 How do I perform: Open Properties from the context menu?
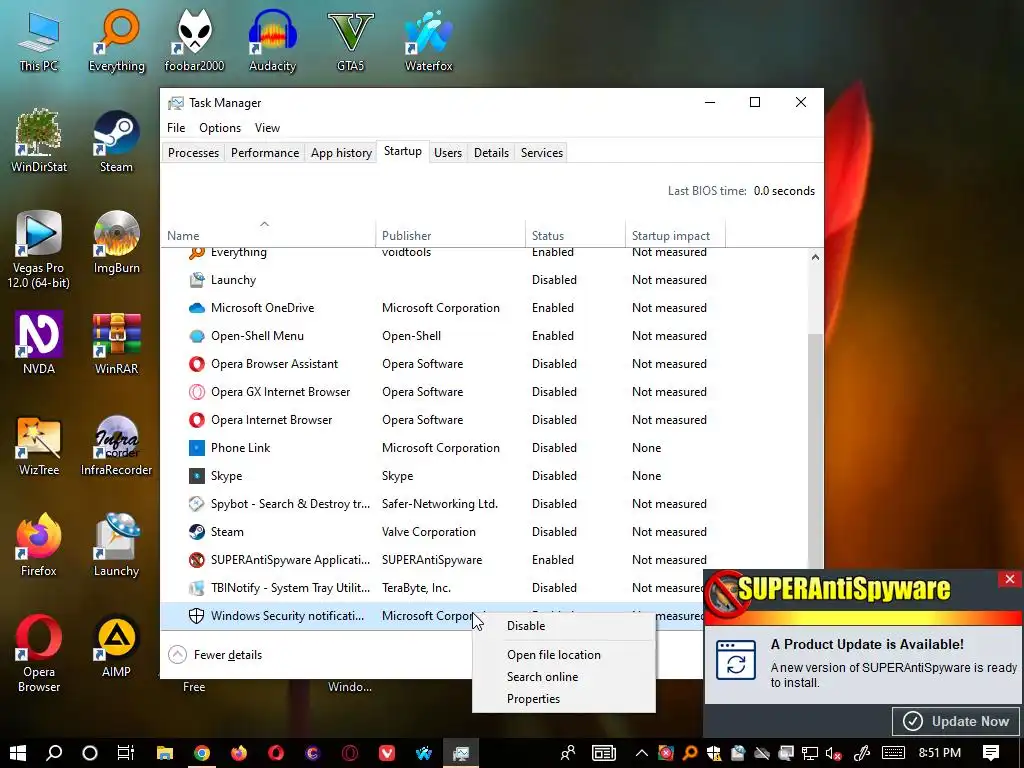tap(533, 699)
